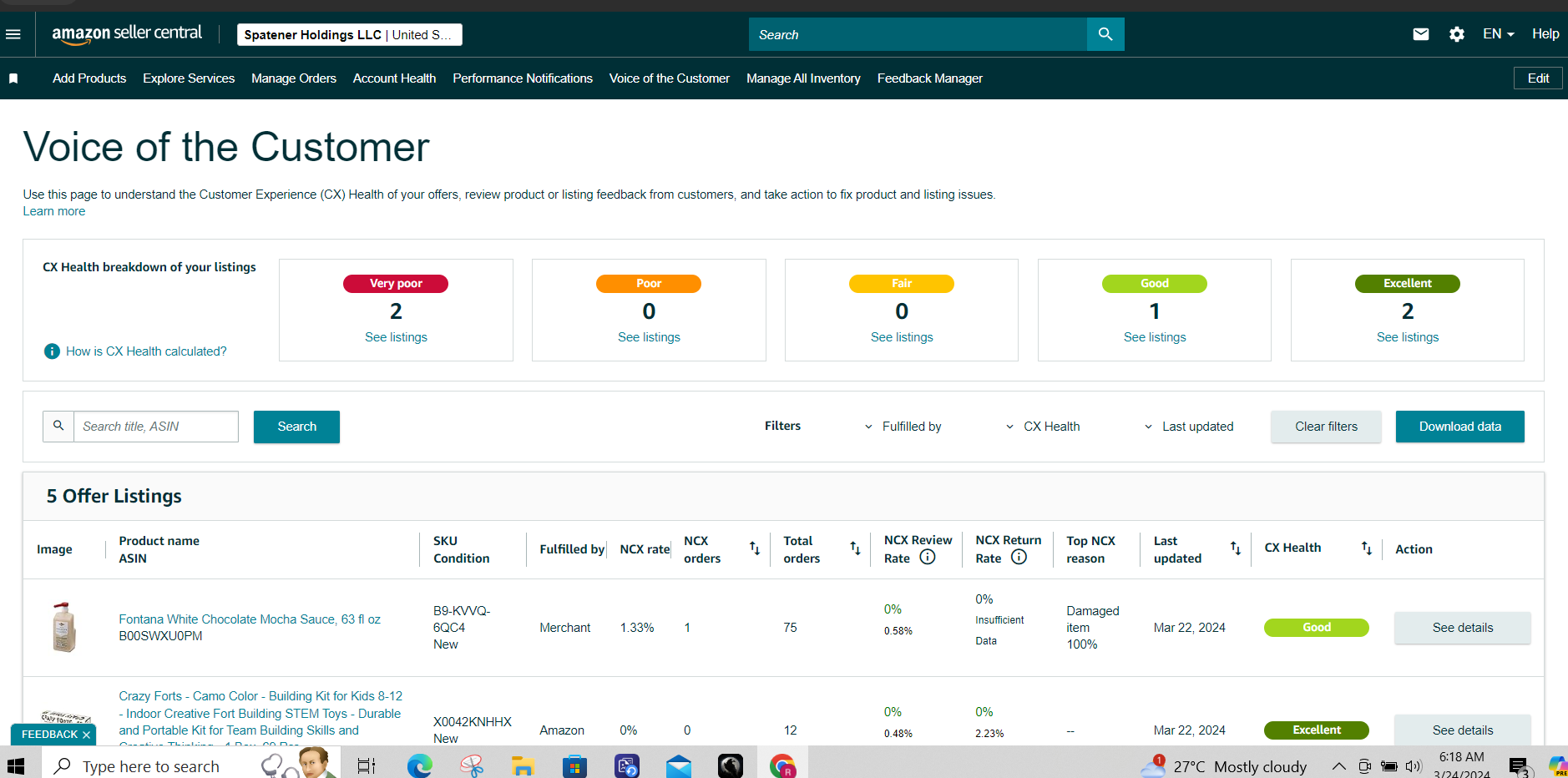The width and height of the screenshot is (1568, 778).
Task: Click NCX orders count 1 for Fontana
Action: point(687,628)
